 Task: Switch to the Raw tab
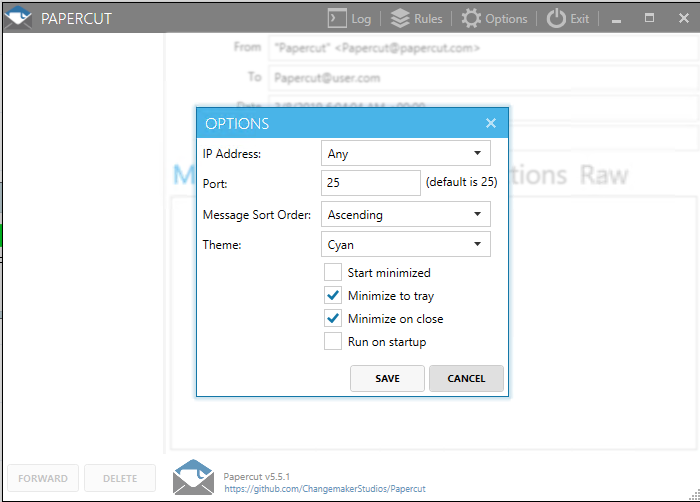(x=604, y=175)
